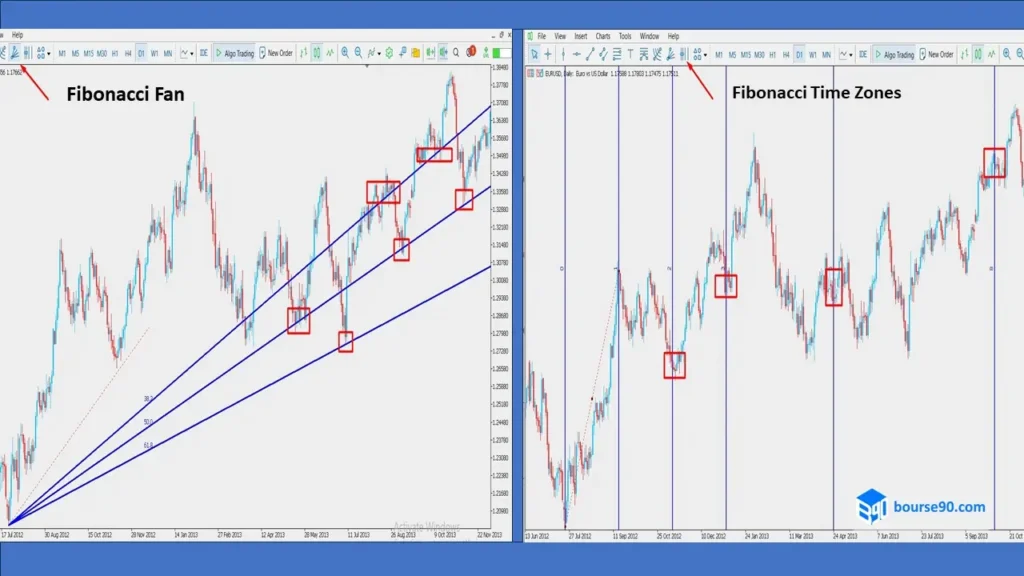This screenshot has width=1024, height=576.
Task: Select Fibonacci Time Zones tool in right toolbar
Action: [682, 54]
